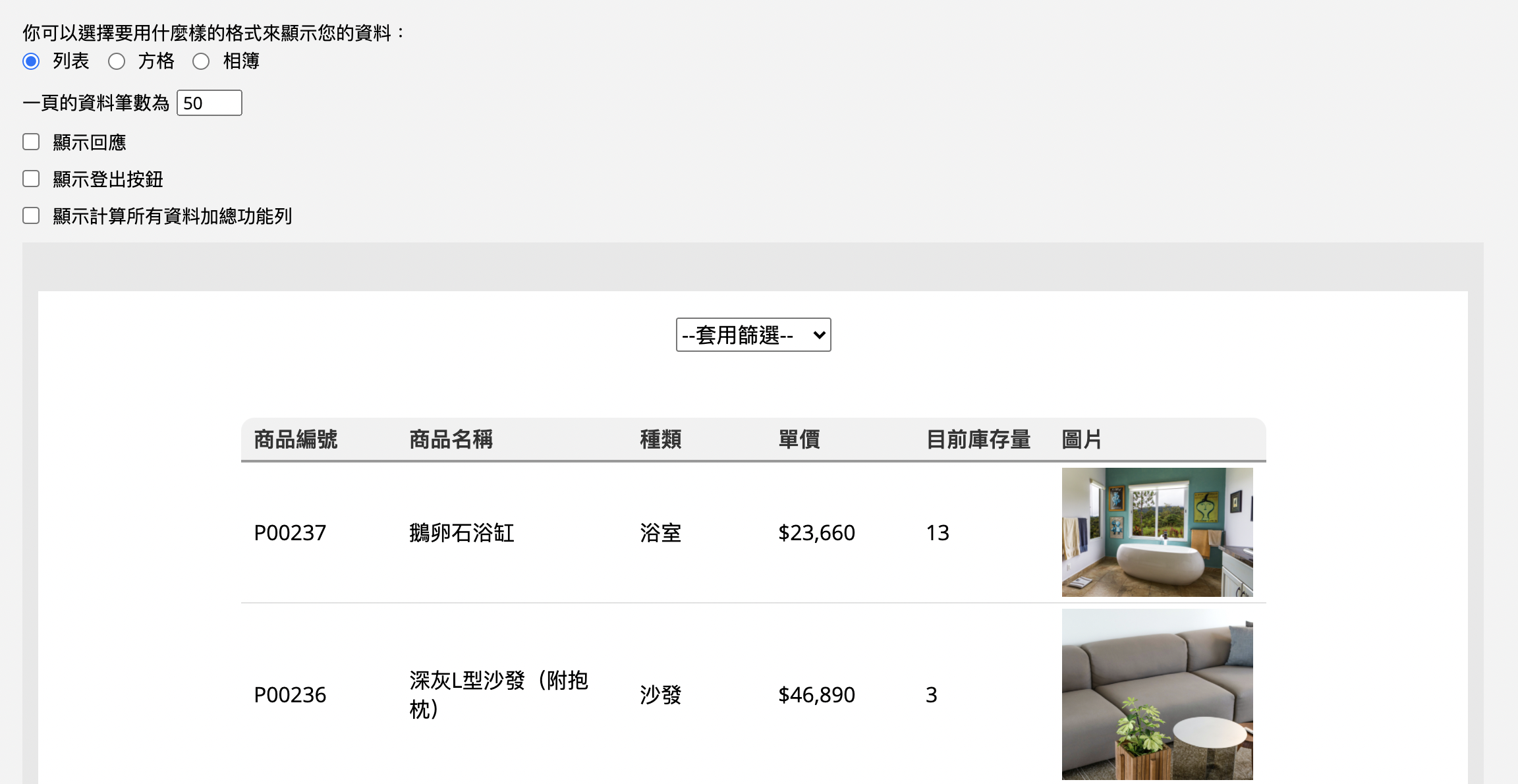
Task: Click the records per page input field
Action: coord(209,103)
